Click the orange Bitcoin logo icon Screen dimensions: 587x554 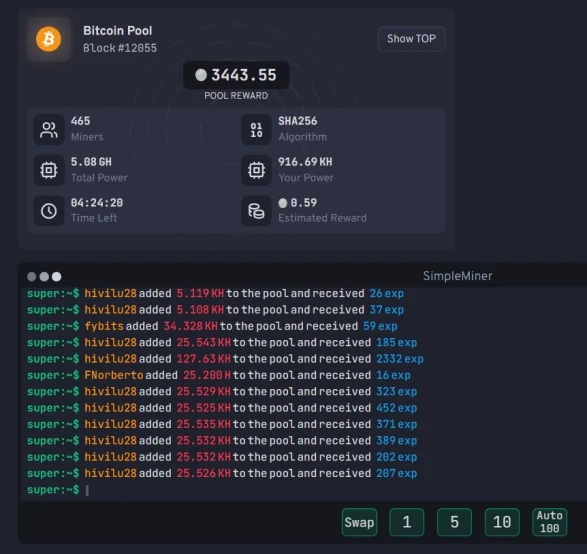(49, 39)
